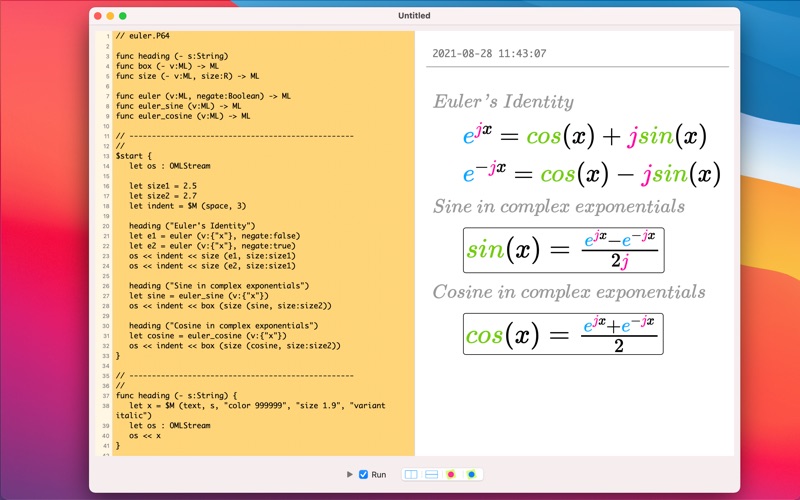The image size is (800, 500).
Task: Click code line 'let size1 = 2.5'
Action: (x=163, y=186)
